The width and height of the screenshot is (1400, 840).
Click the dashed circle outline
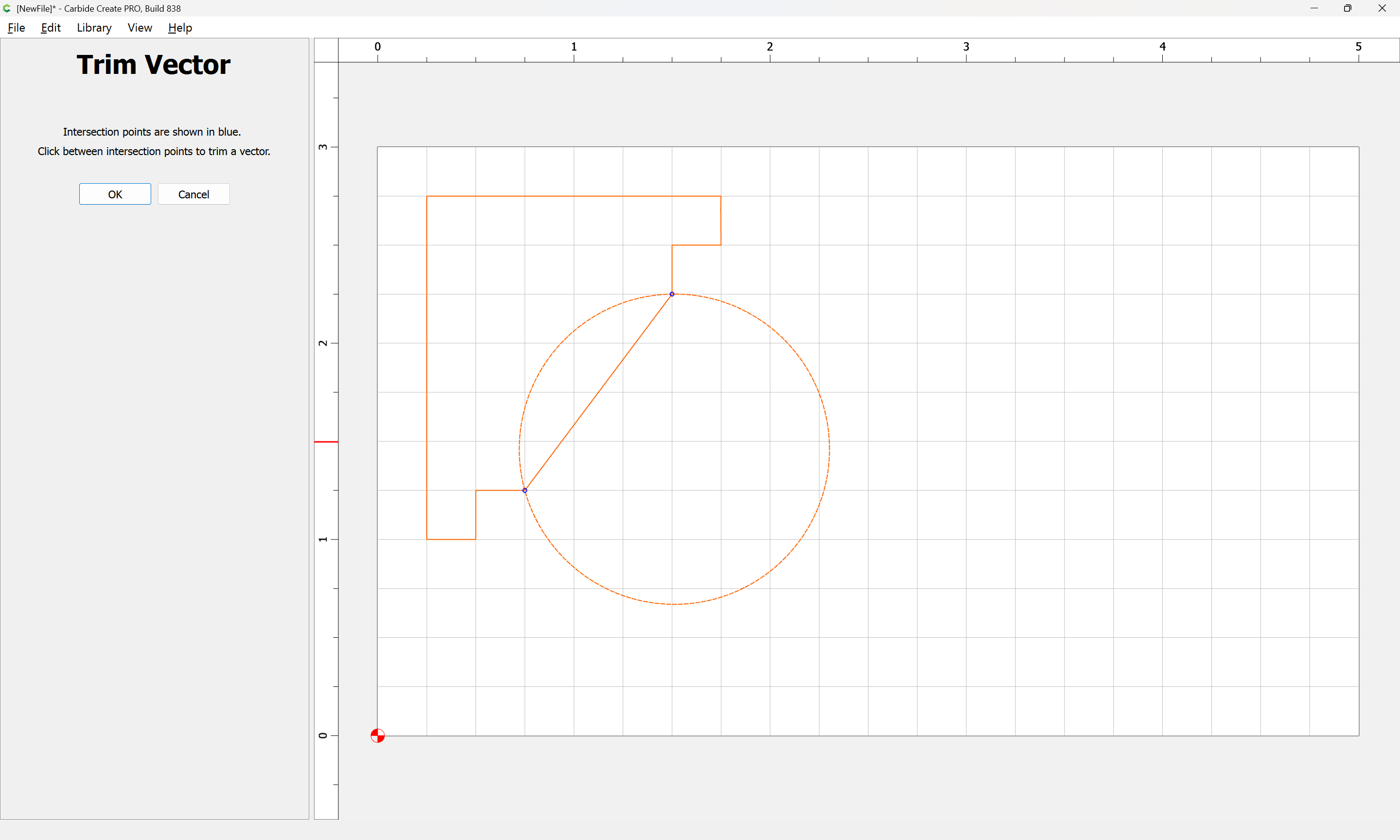click(829, 449)
